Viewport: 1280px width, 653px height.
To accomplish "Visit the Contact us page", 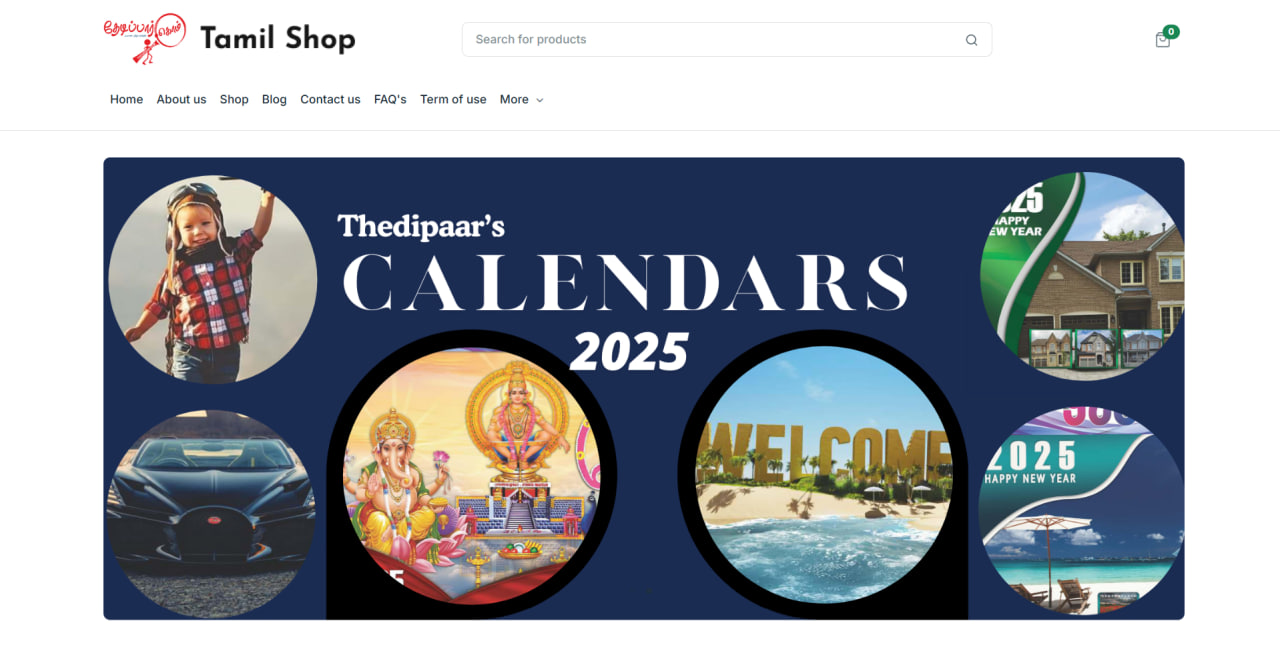I will 330,100.
